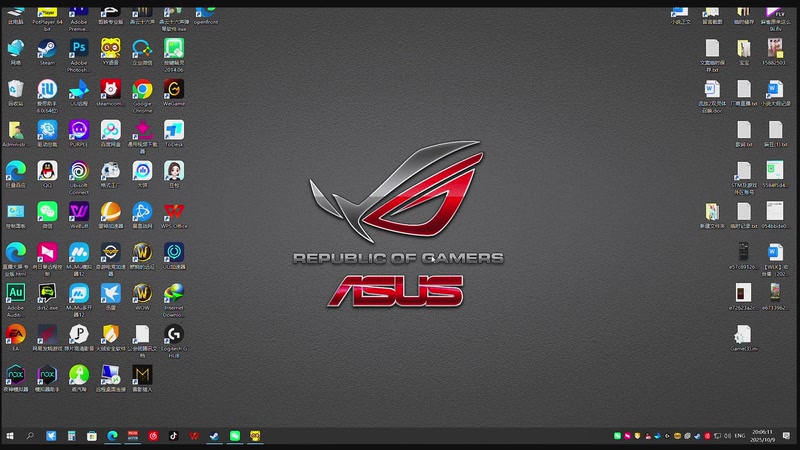Select the QQ penguin desktop icon
The height and width of the screenshot is (450, 800).
(x=47, y=174)
